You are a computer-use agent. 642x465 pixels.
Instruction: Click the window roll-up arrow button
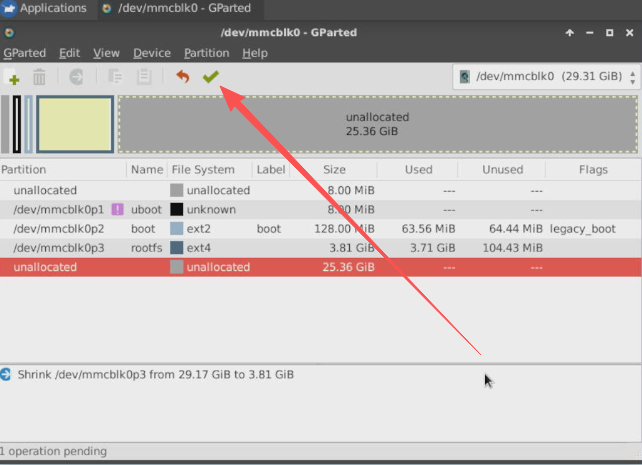click(570, 33)
